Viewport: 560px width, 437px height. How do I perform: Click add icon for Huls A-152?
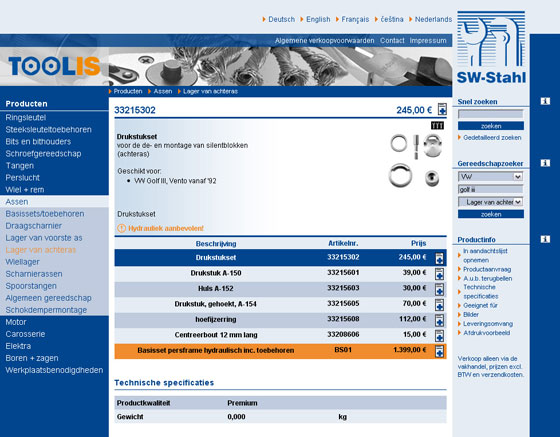tap(439, 289)
